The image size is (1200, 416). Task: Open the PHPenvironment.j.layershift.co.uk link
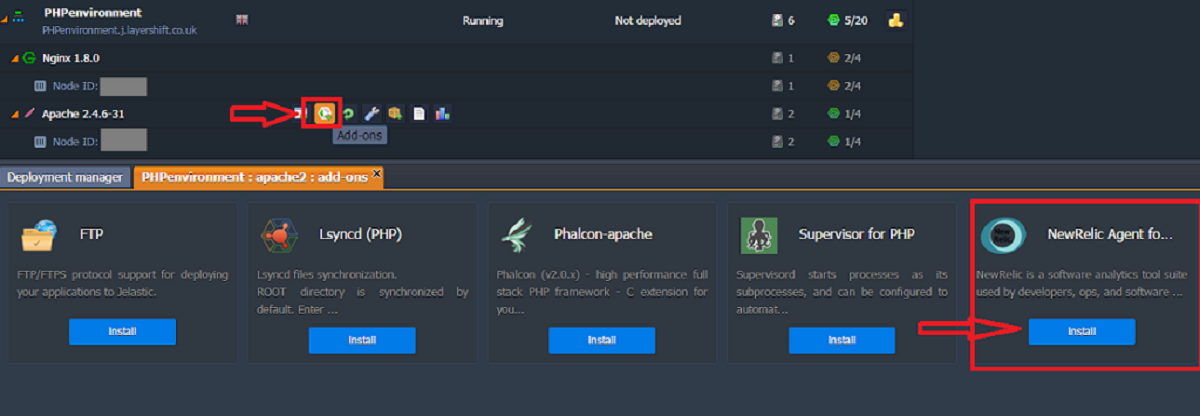pyautogui.click(x=120, y=31)
